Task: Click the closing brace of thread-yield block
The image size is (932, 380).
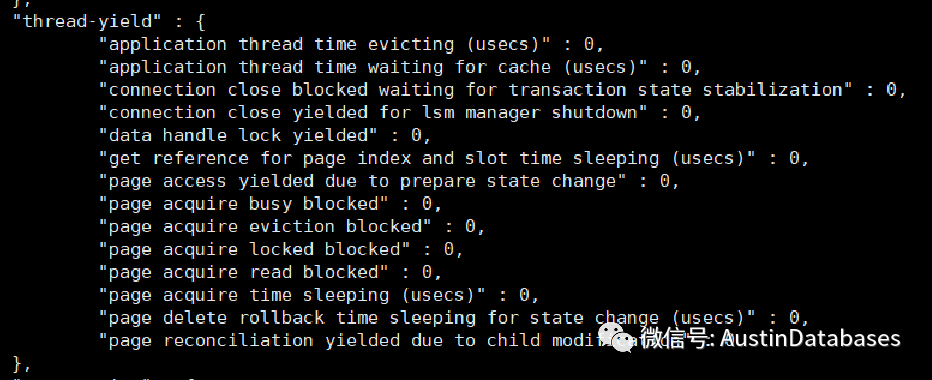Action: click(x=18, y=363)
